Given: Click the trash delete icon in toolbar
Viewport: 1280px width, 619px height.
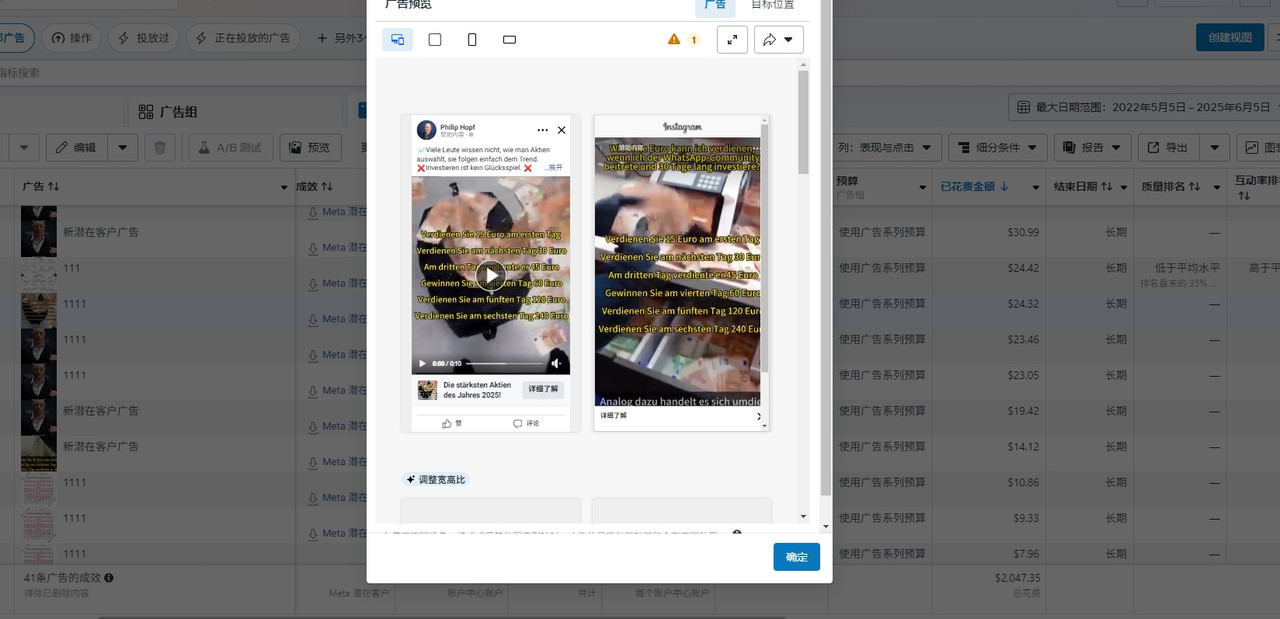Looking at the screenshot, I should (x=160, y=148).
